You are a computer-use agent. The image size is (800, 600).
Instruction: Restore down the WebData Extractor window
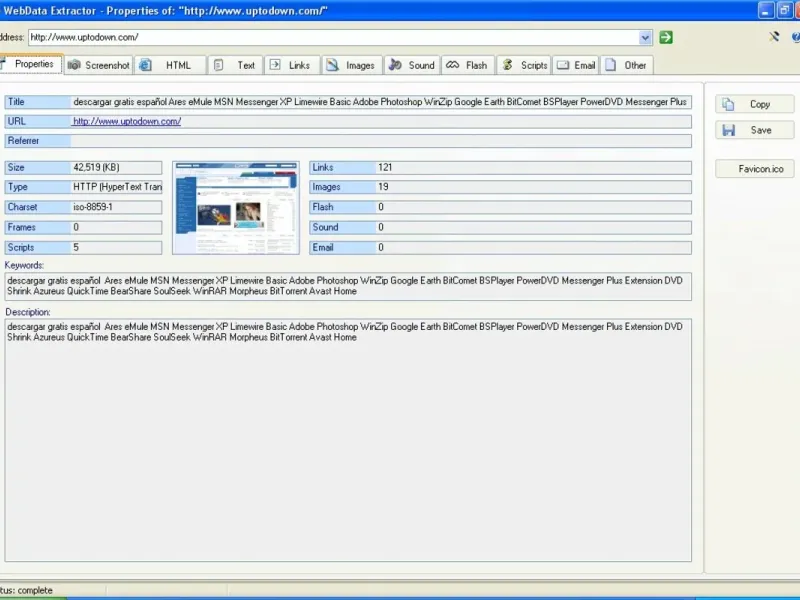784,10
